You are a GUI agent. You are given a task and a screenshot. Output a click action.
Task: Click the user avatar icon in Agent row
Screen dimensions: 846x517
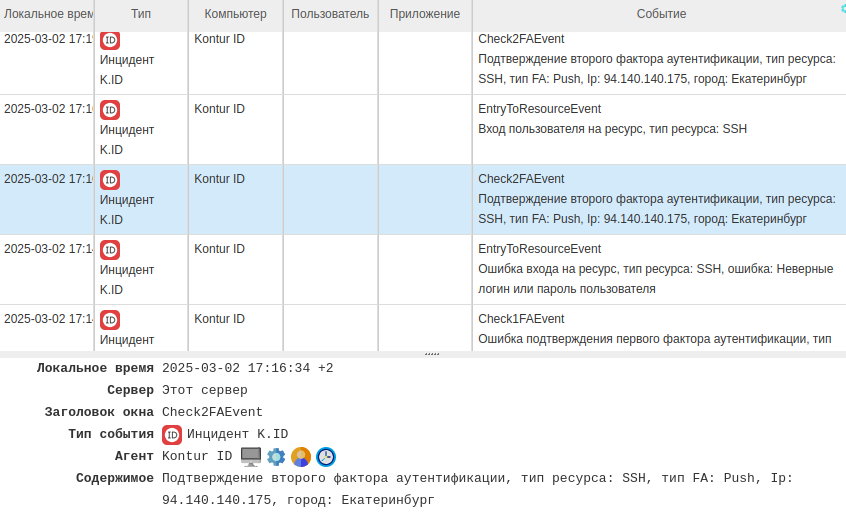301,457
